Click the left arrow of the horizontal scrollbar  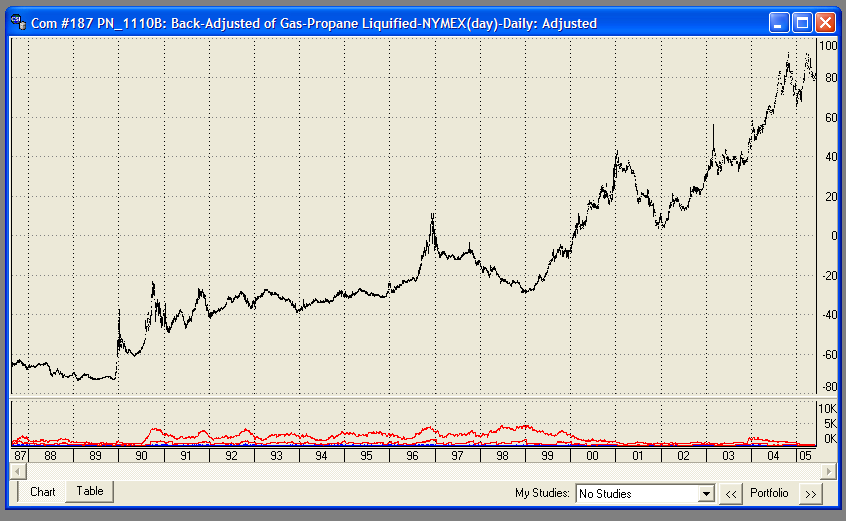(x=17, y=470)
